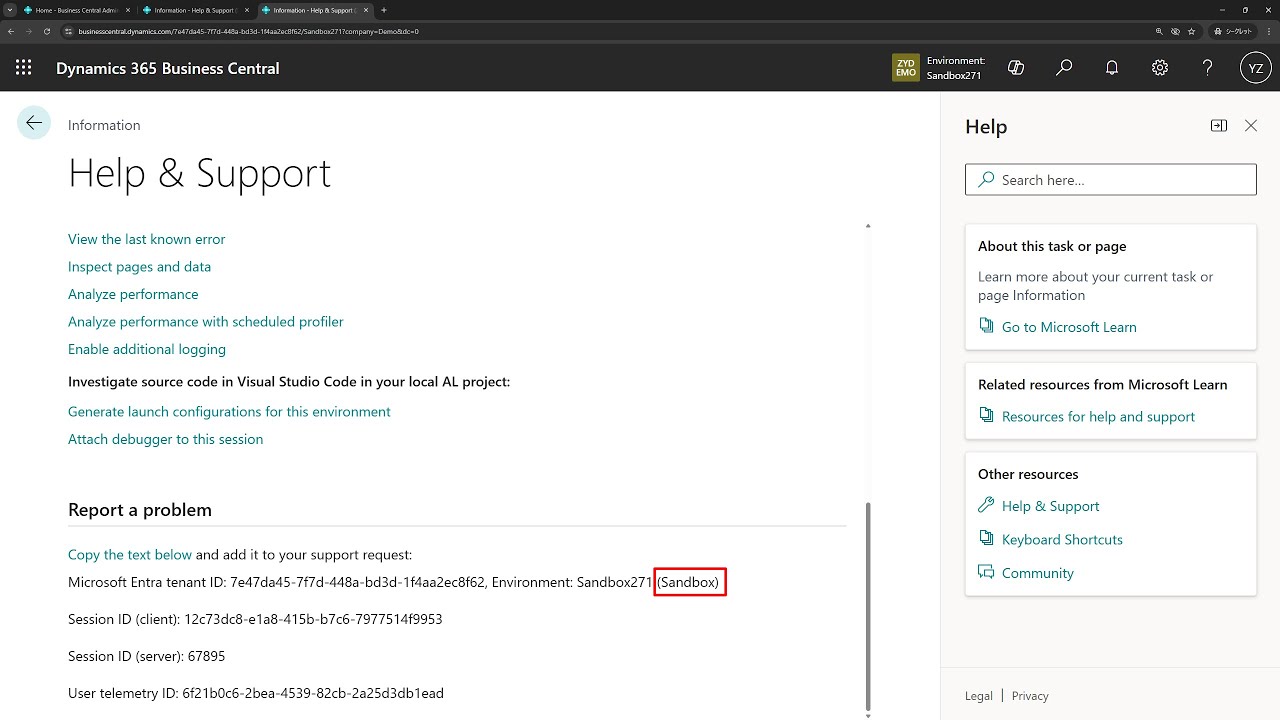Click Dynamics 365 Business Central title
1280x720 pixels.
168,68
